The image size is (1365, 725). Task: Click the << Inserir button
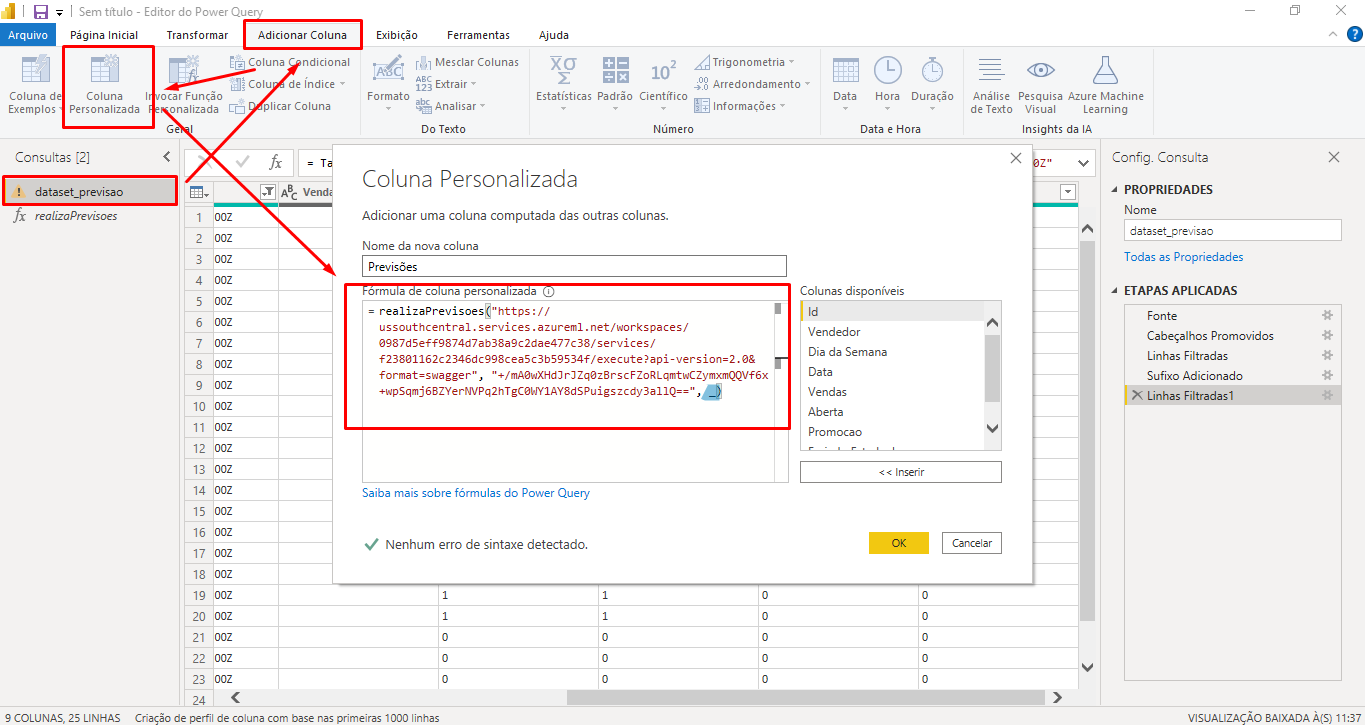(901, 472)
